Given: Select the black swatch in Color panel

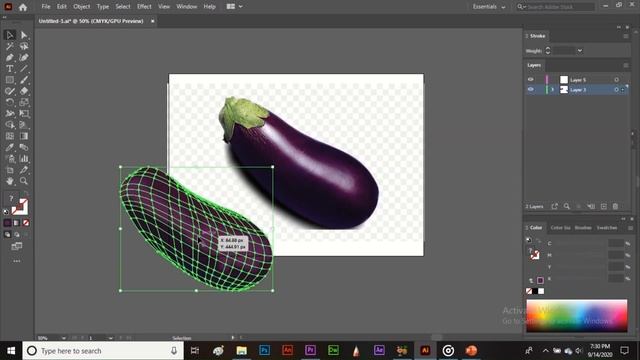Looking at the screenshot, I should [x=535, y=291].
